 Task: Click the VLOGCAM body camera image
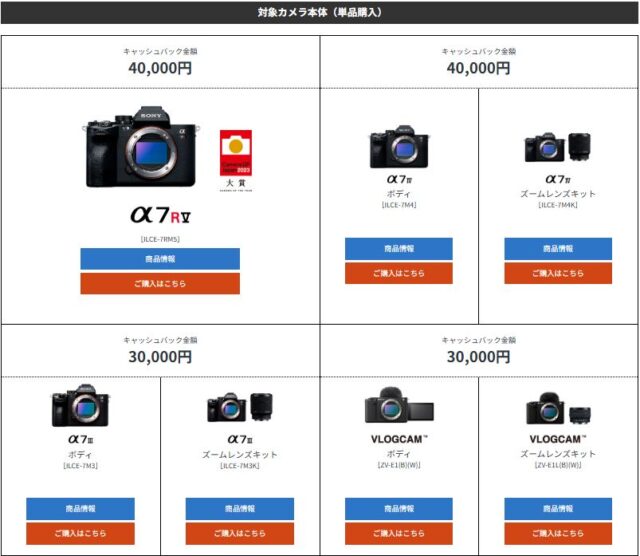pos(399,405)
